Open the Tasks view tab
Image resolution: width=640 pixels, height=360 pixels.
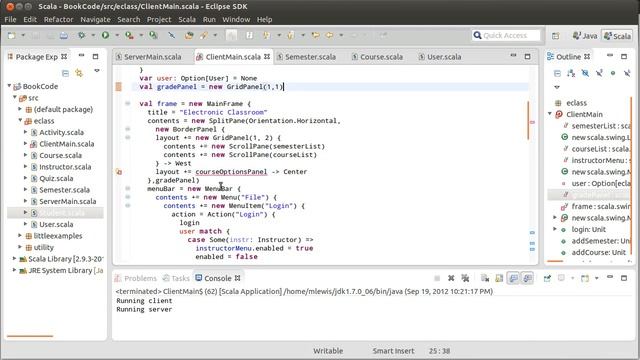click(176, 278)
